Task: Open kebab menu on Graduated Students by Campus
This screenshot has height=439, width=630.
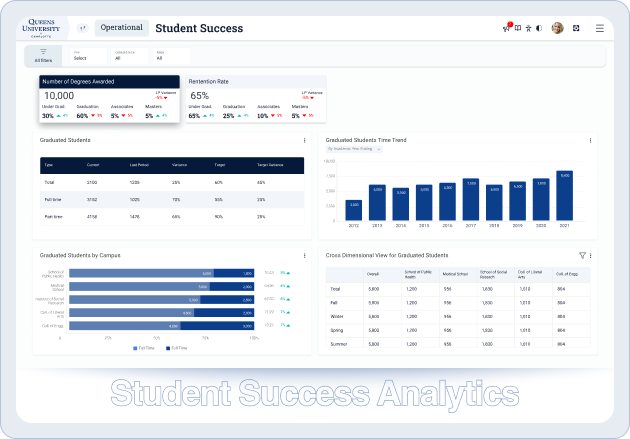Action: 305,256
